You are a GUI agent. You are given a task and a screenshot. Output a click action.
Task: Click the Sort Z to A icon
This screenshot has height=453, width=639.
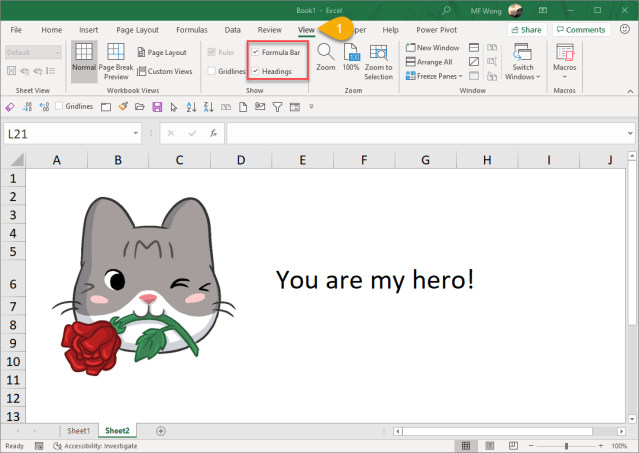click(208, 107)
